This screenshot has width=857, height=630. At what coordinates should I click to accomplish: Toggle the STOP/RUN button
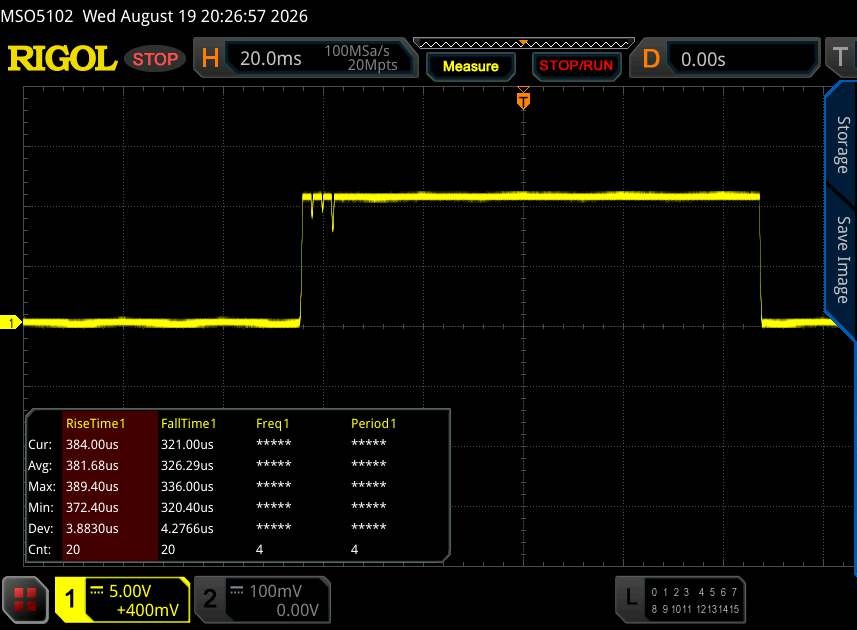(x=576, y=66)
